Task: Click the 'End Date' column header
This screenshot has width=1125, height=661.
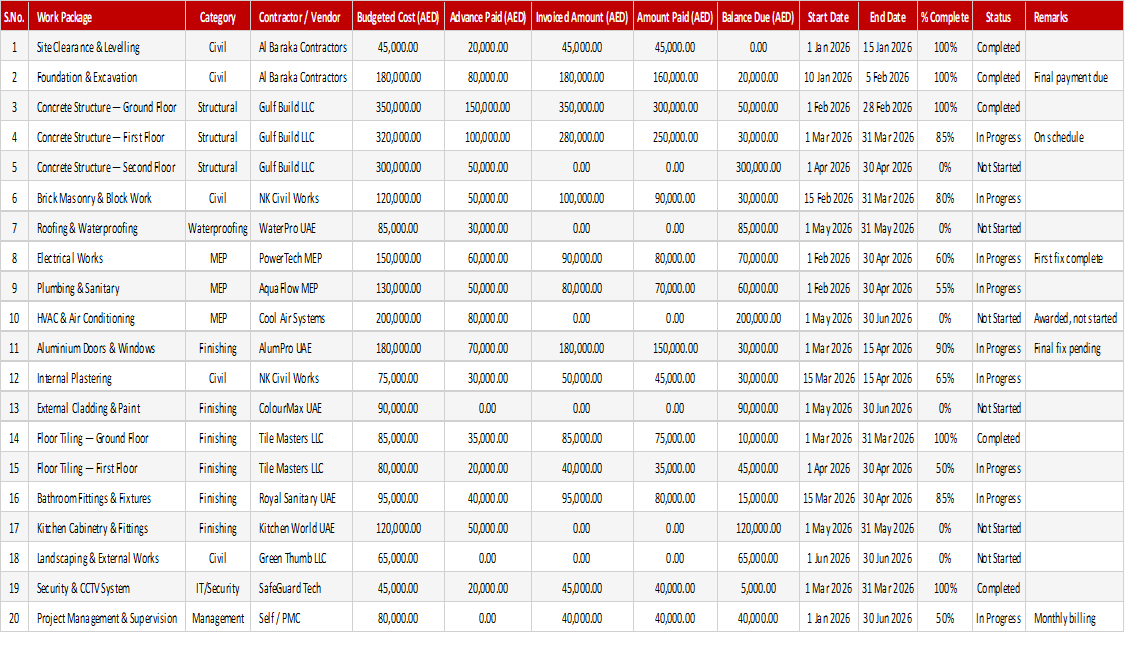Action: (888, 17)
